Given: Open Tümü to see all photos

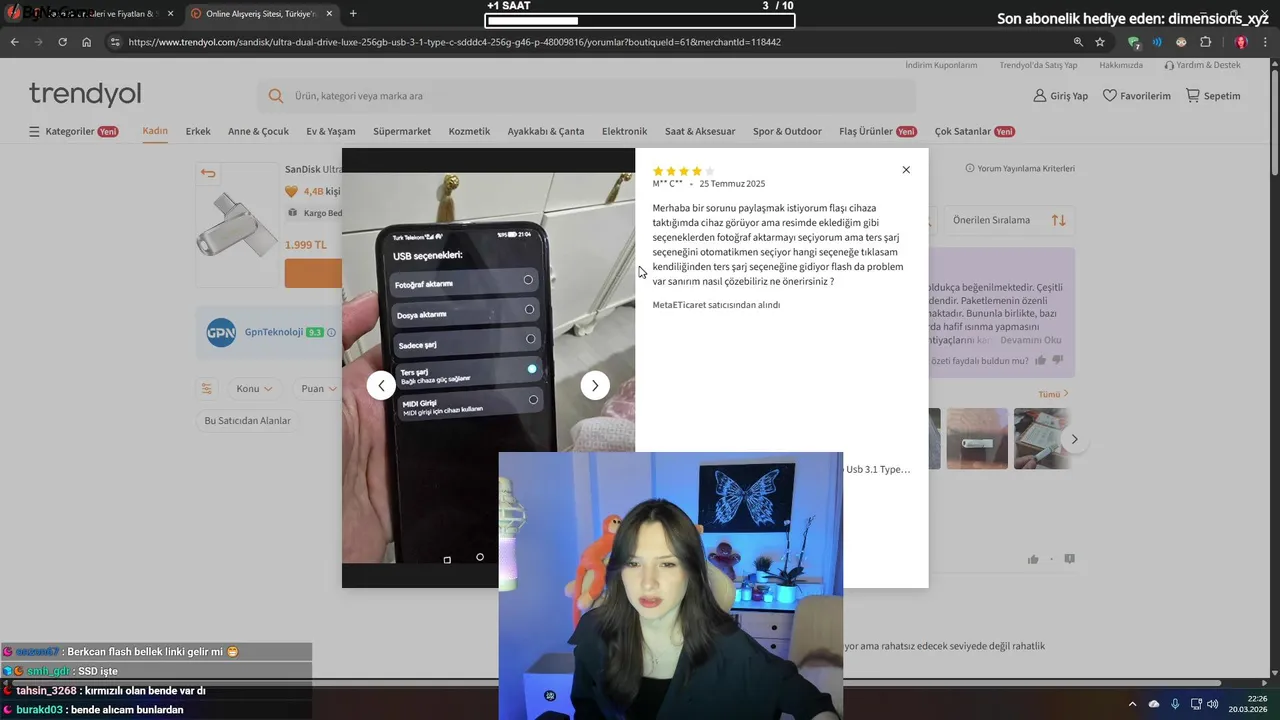Looking at the screenshot, I should 1053,394.
